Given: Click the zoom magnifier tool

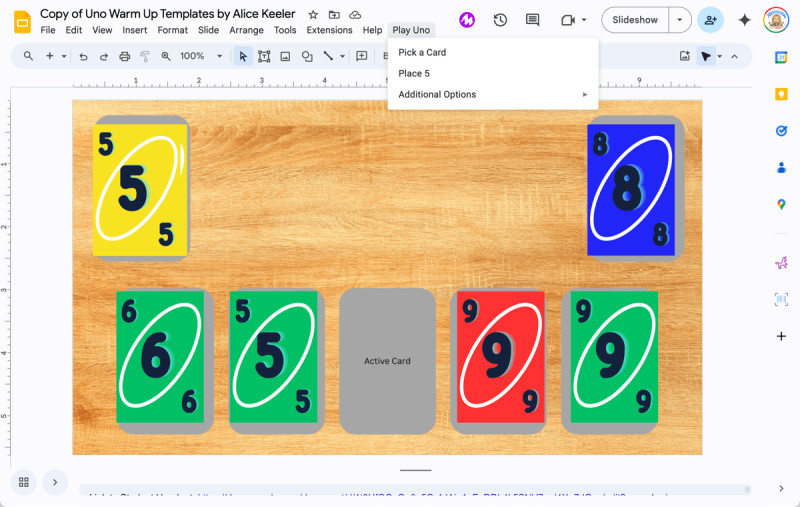Looking at the screenshot, I should tap(166, 56).
